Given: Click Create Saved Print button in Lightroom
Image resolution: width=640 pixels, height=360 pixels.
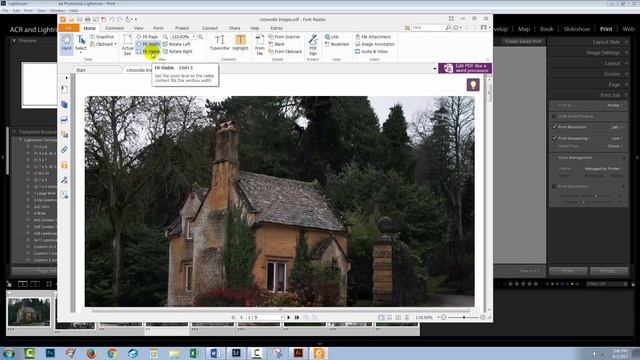Looking at the screenshot, I should (523, 42).
